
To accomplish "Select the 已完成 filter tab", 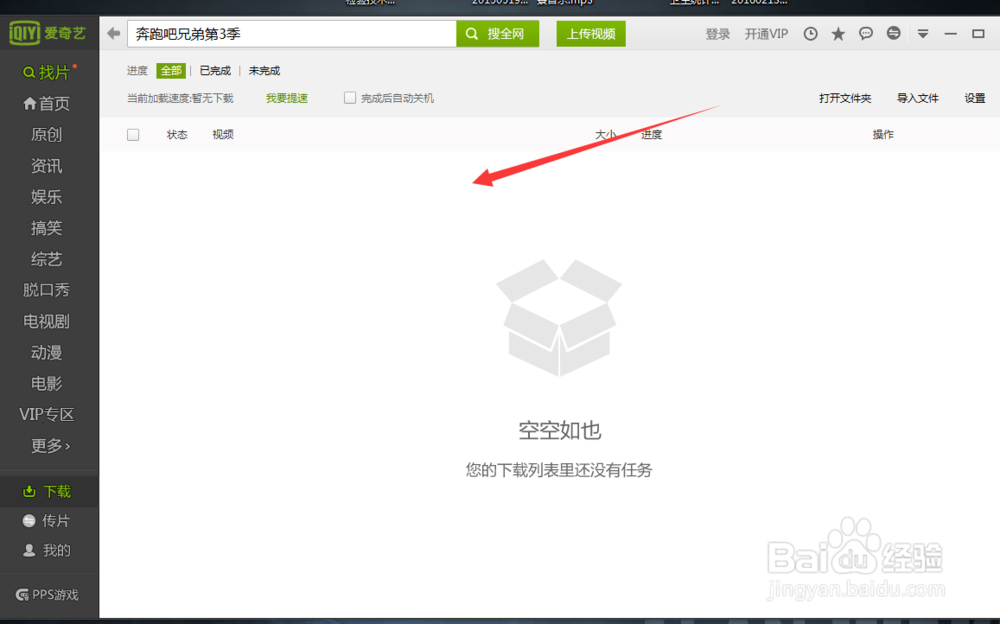I will 215,70.
